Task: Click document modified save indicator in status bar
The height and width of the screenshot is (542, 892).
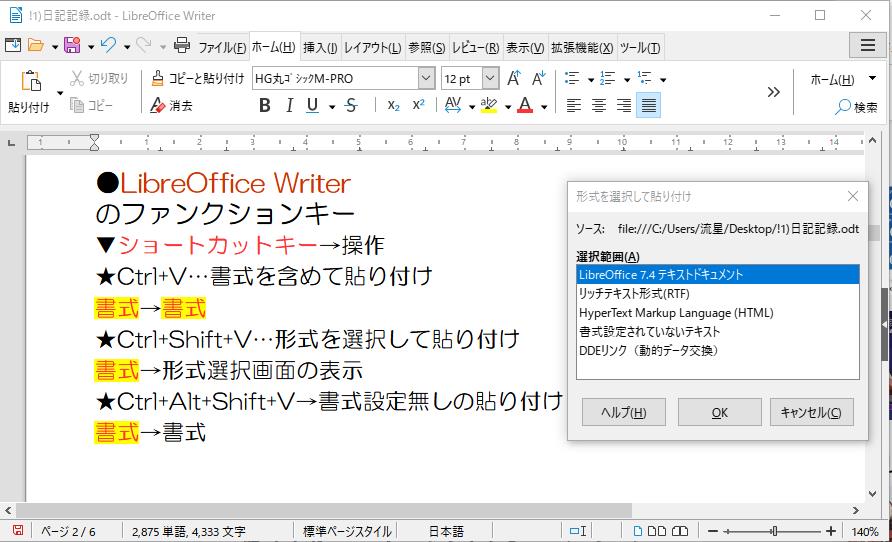Action: [x=18, y=531]
